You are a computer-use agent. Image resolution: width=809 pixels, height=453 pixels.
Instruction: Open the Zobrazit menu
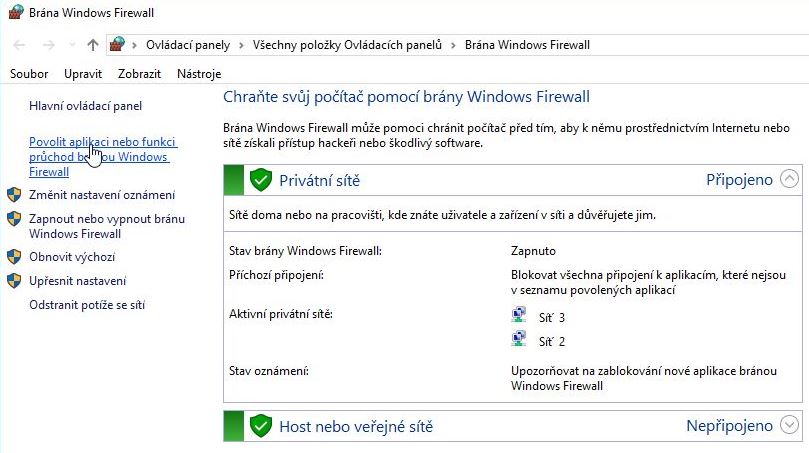pos(139,74)
